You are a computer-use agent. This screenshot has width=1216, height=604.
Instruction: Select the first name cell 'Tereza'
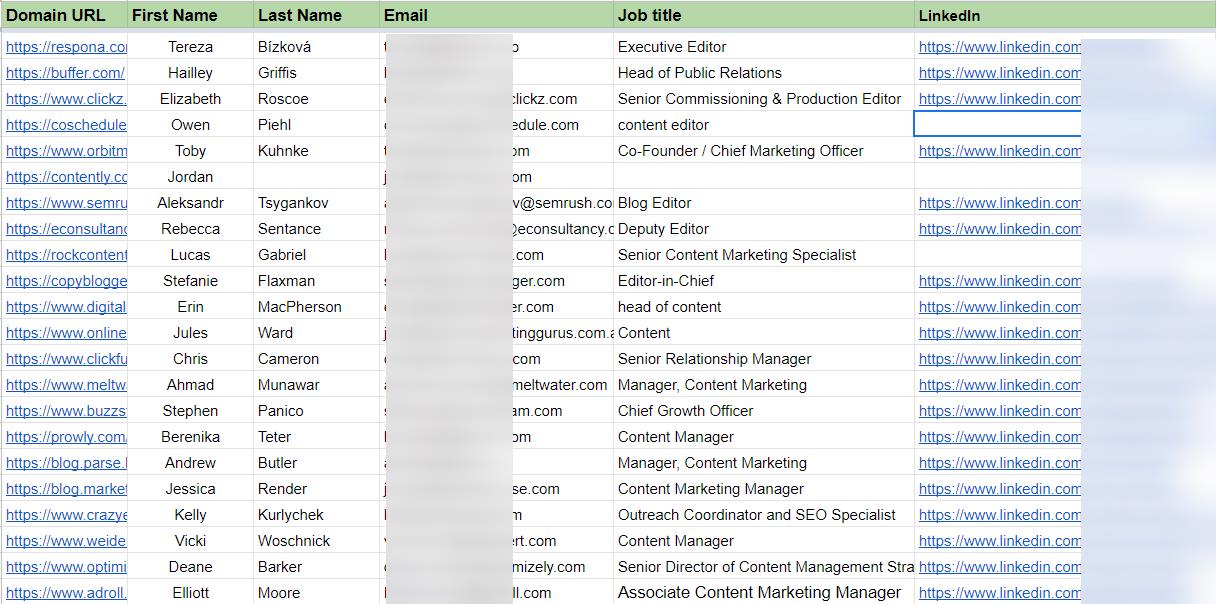tap(190, 47)
